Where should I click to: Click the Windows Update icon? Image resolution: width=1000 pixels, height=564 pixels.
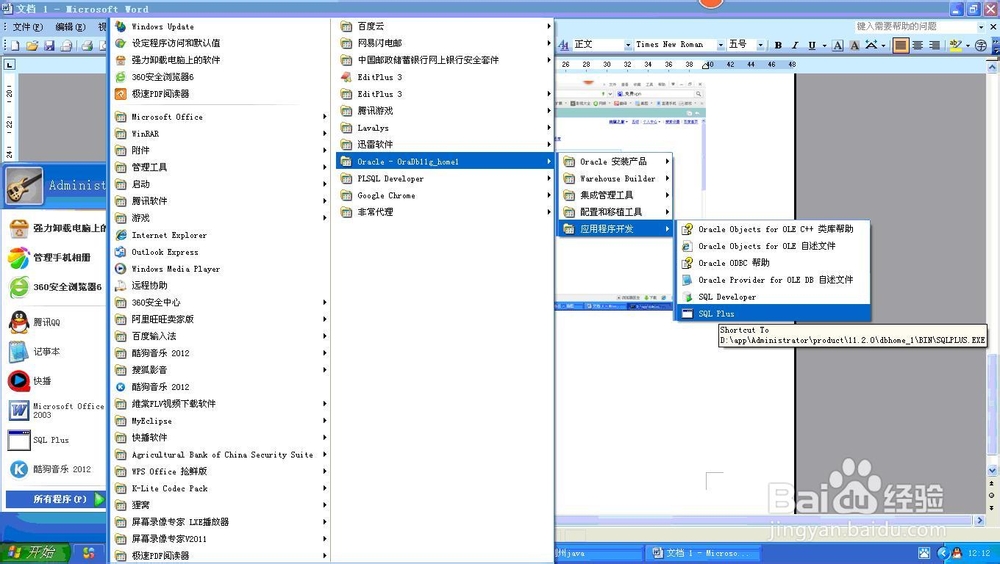(x=121, y=26)
